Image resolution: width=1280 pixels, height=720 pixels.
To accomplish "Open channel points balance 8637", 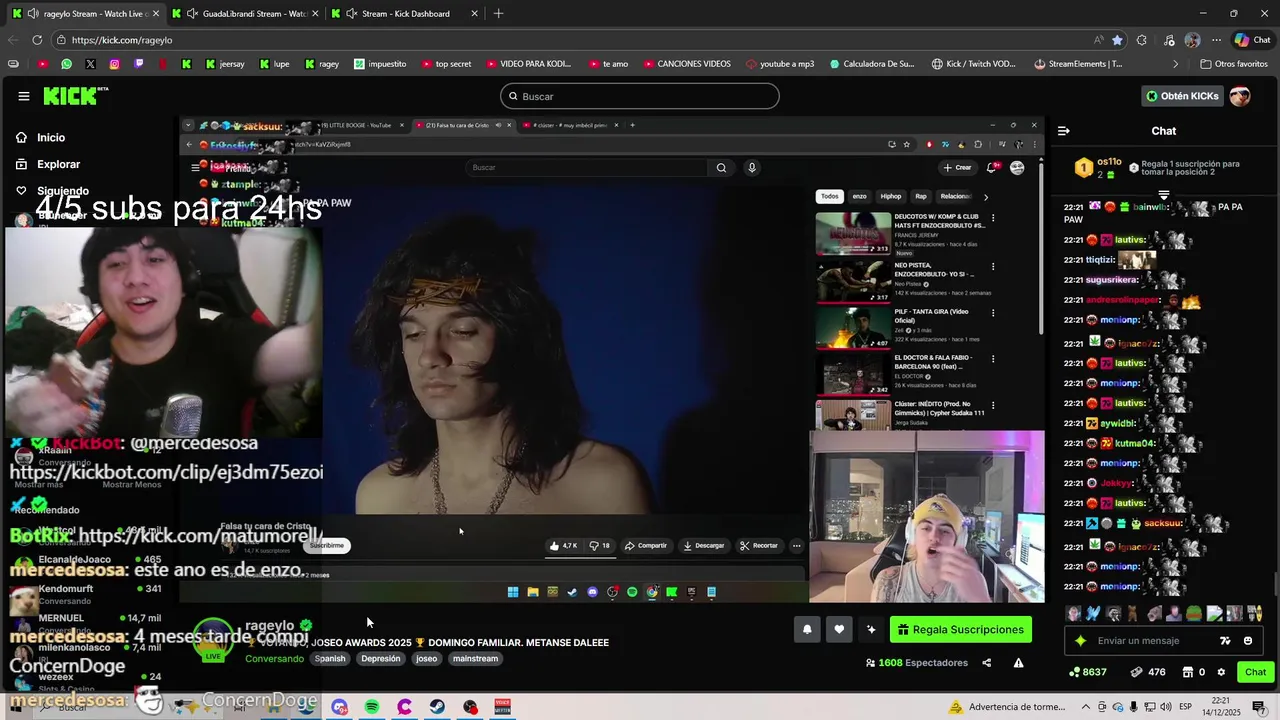I will [x=1087, y=672].
